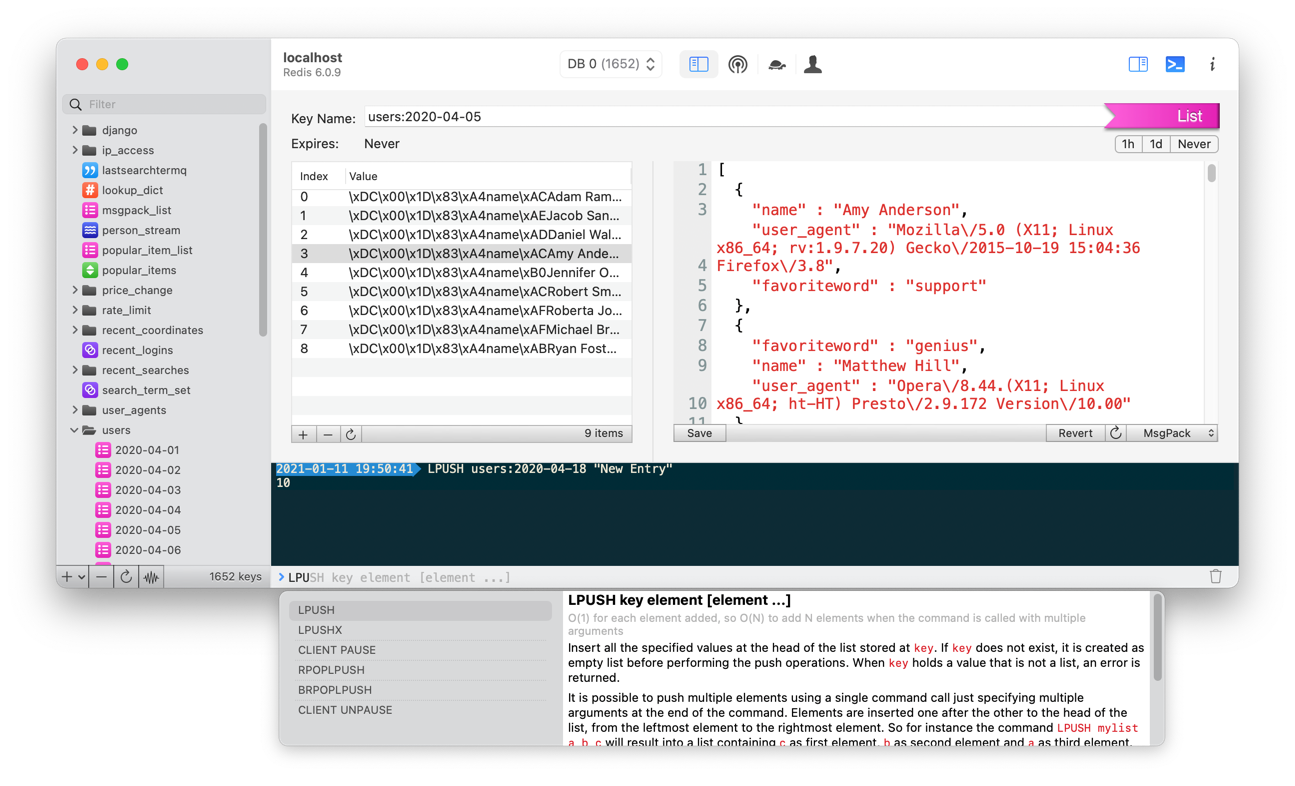Click the memory analysis waveform icon
The height and width of the screenshot is (786, 1295).
tap(151, 577)
